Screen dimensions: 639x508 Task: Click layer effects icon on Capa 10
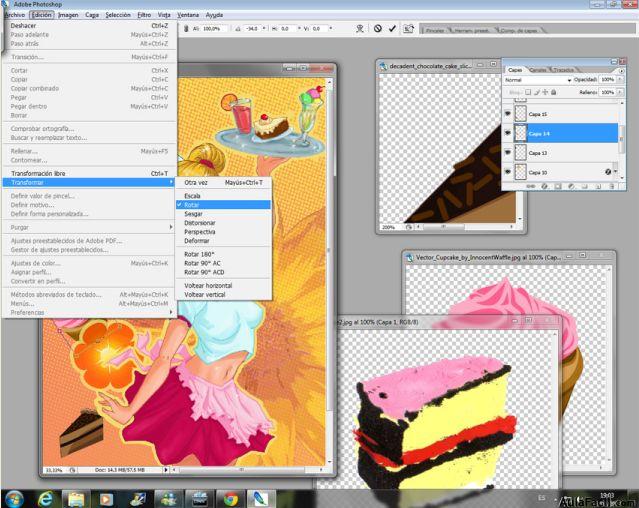(x=608, y=172)
